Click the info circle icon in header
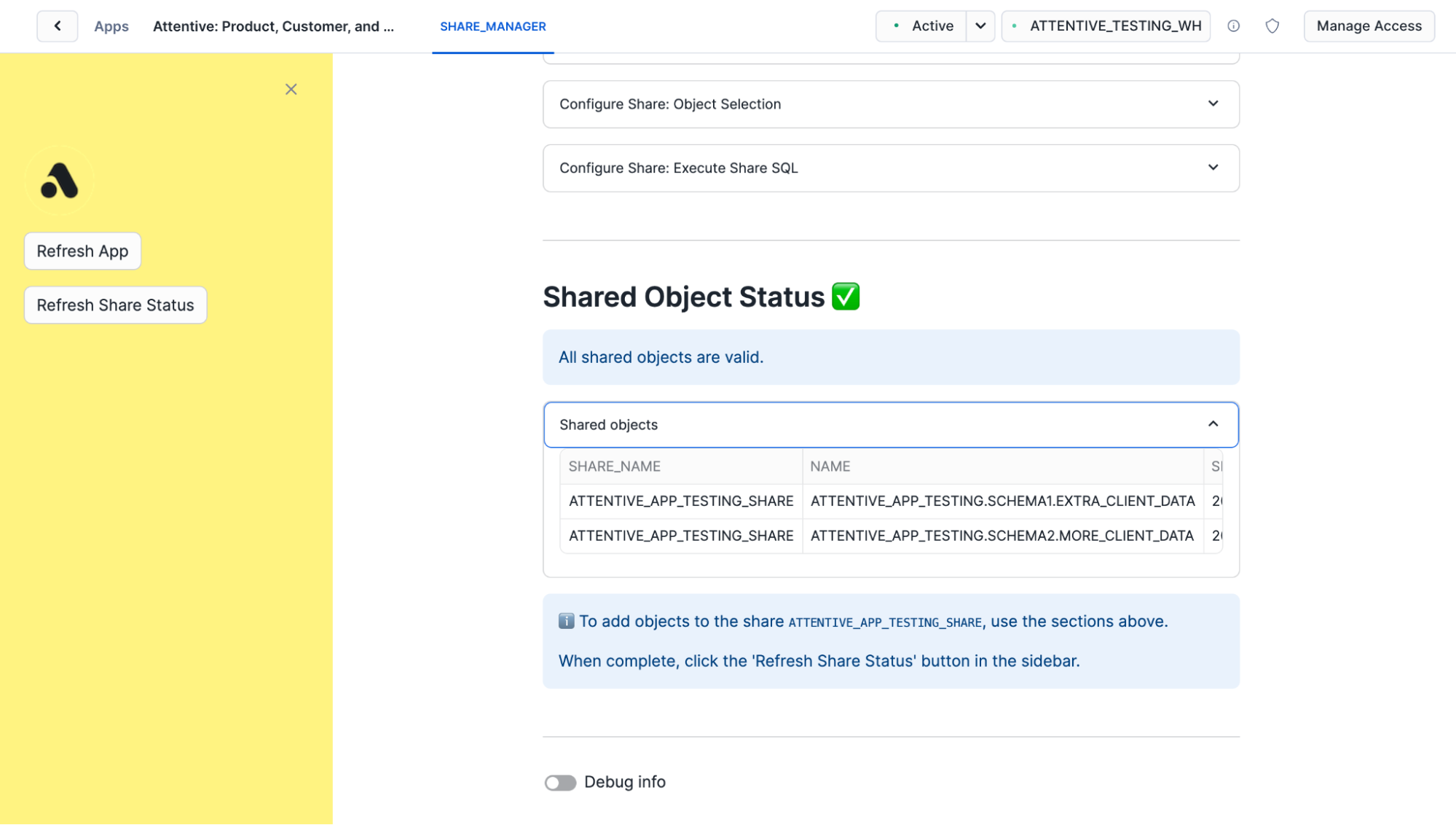The width and height of the screenshot is (1456, 825). tap(1234, 26)
